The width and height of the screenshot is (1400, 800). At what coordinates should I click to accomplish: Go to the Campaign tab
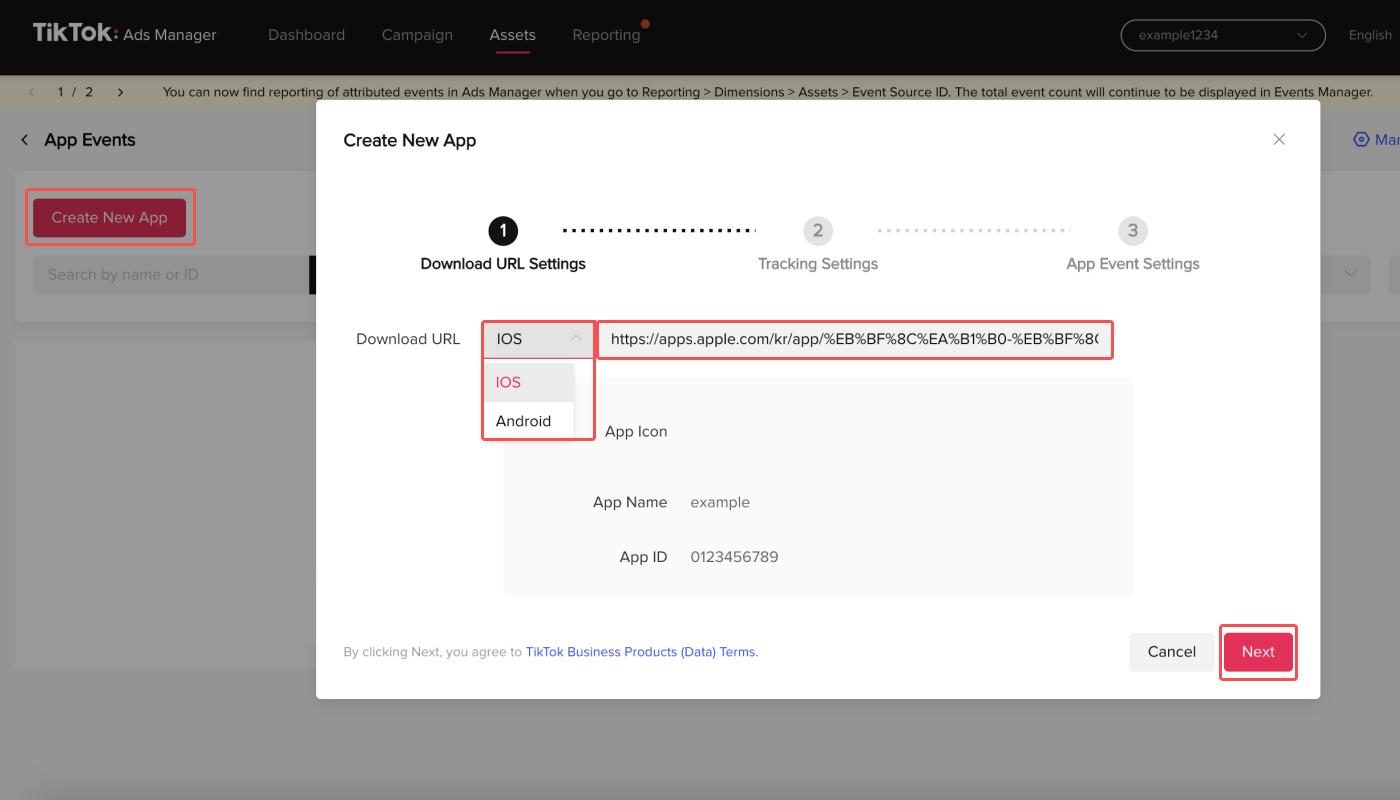417,35
